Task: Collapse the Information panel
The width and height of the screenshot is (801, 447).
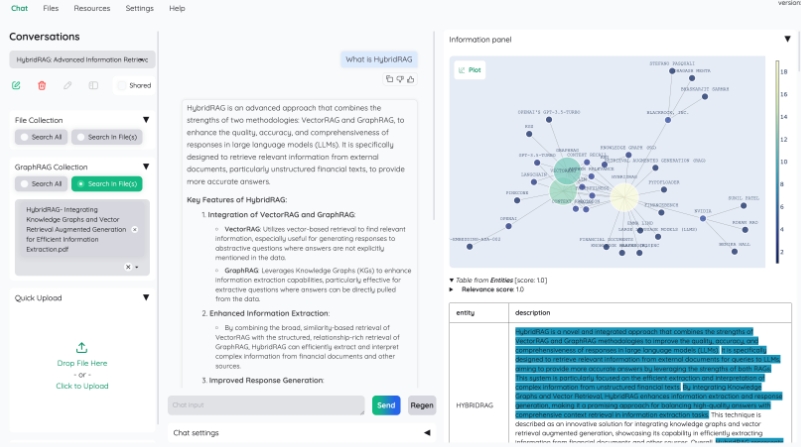Action: (786, 39)
